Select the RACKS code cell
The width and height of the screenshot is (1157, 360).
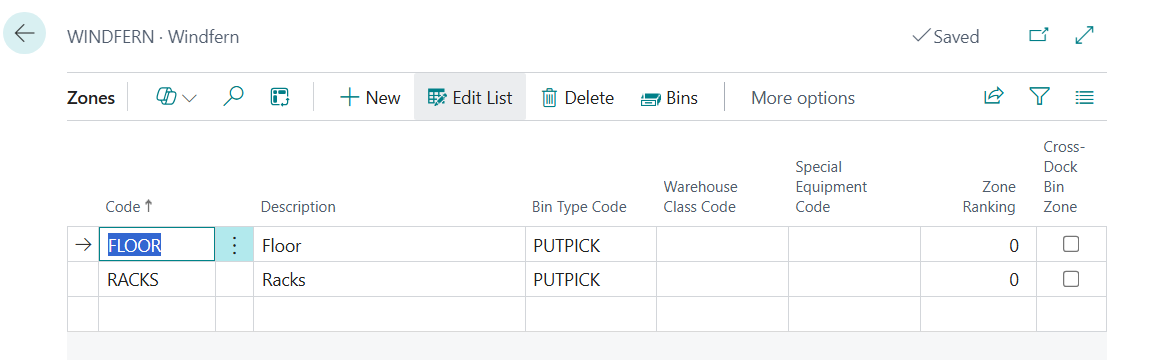tap(156, 280)
